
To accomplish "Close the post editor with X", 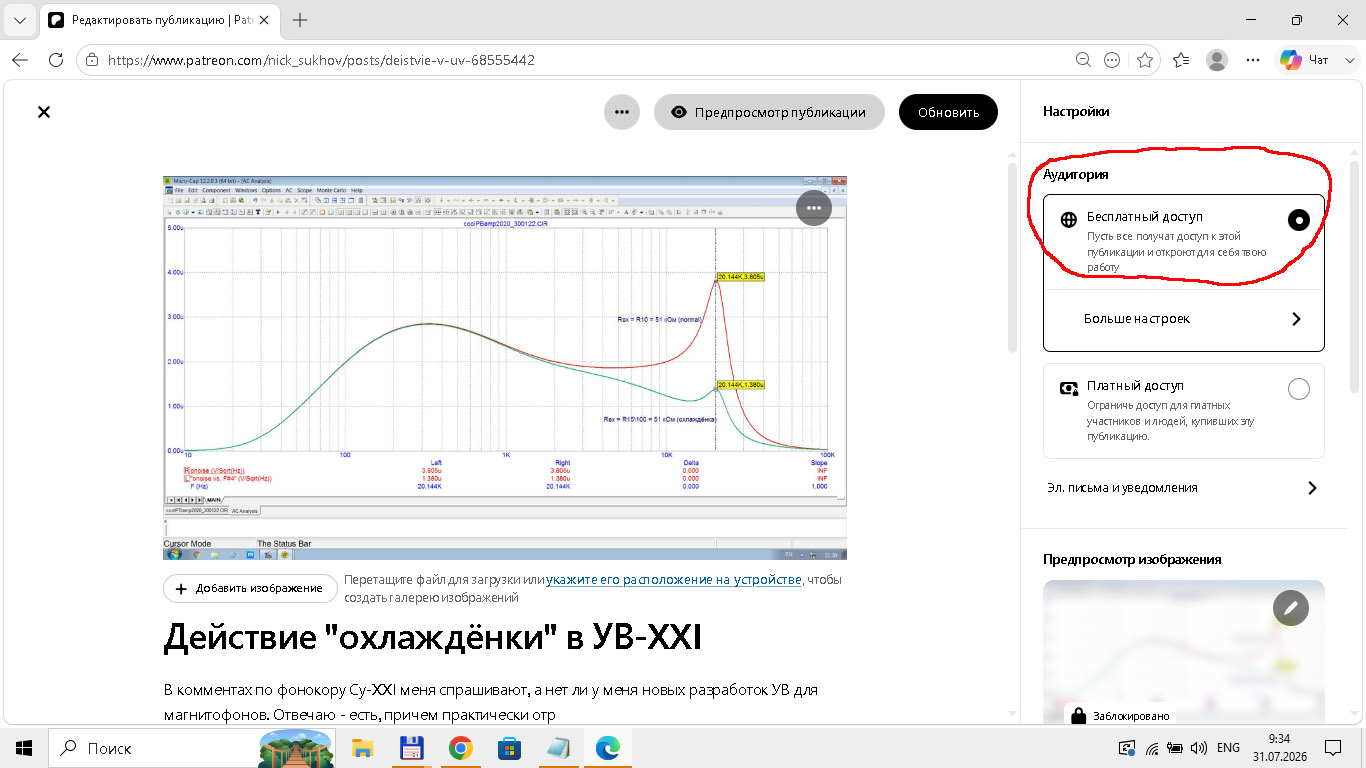I will [44, 112].
